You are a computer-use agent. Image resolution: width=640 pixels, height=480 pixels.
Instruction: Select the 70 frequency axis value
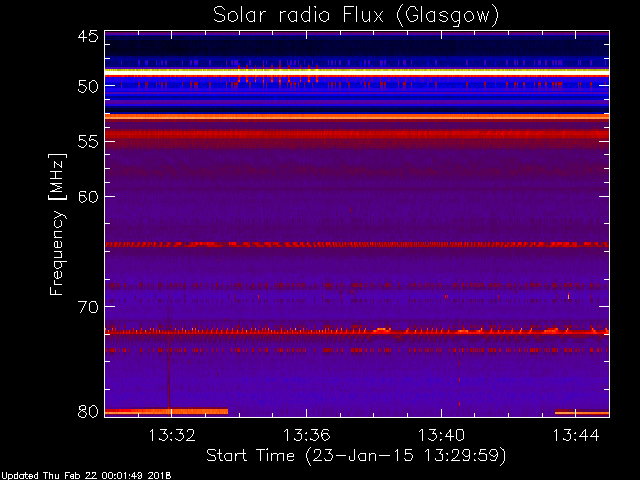pyautogui.click(x=88, y=307)
